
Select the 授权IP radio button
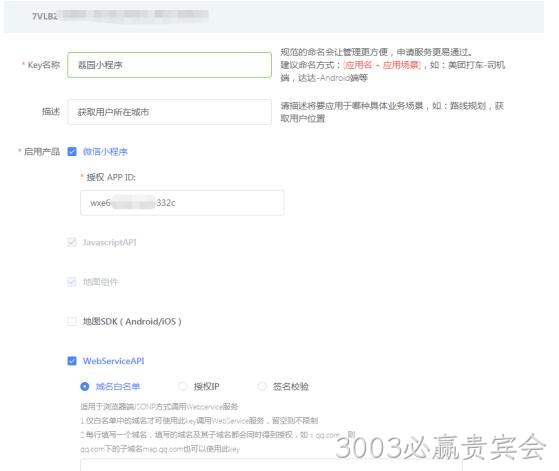(183, 386)
